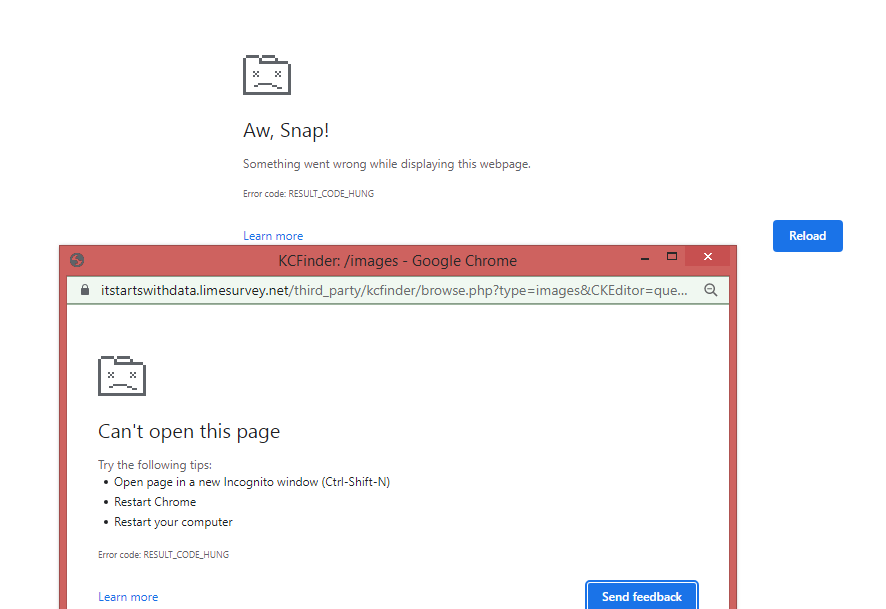Click sad folder icon in KCFinder popup

pyautogui.click(x=122, y=375)
